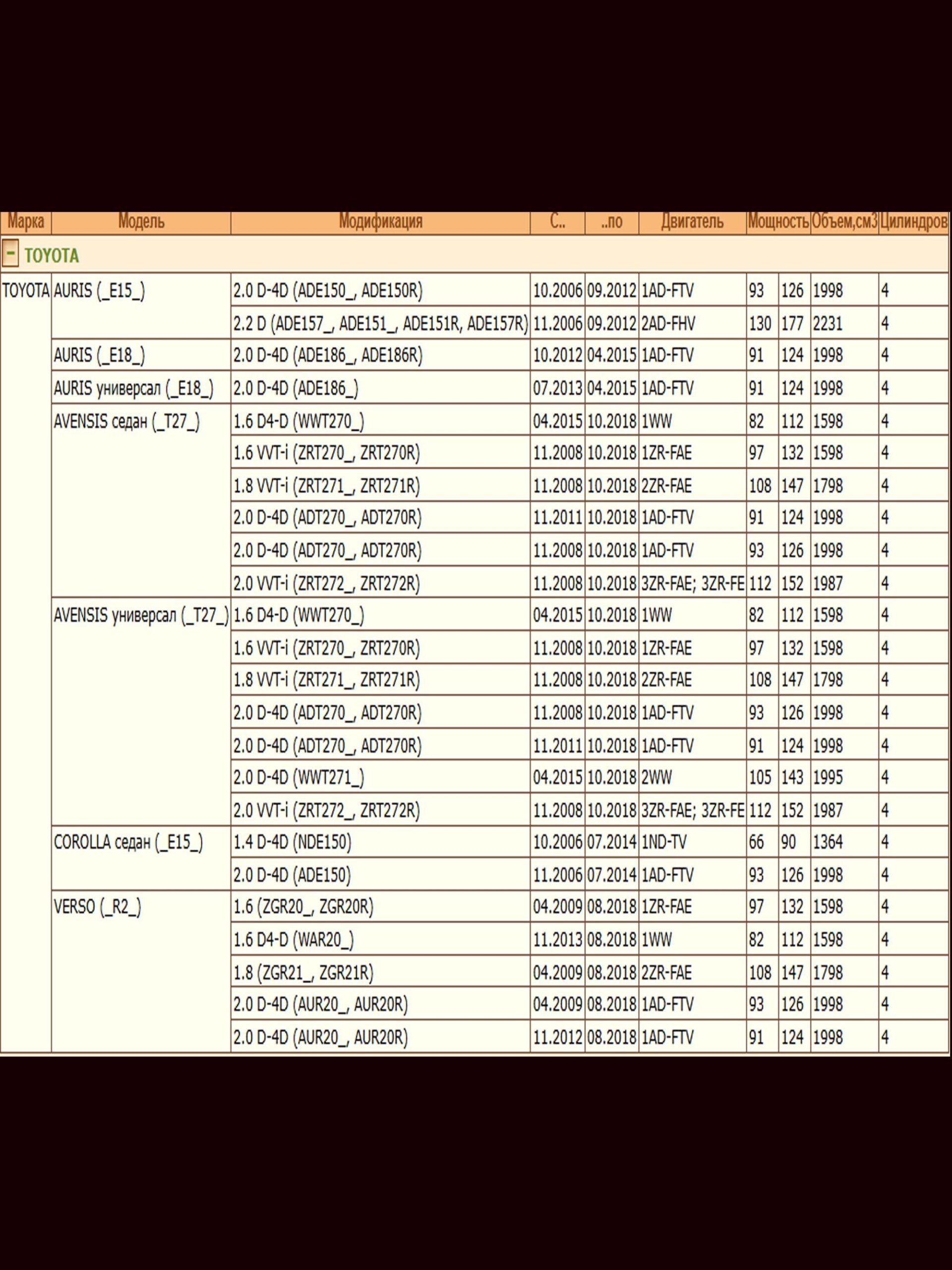Screen dimensions: 952x1270
Task: Select AURIS (_E15_) model cell
Action: coord(99,291)
